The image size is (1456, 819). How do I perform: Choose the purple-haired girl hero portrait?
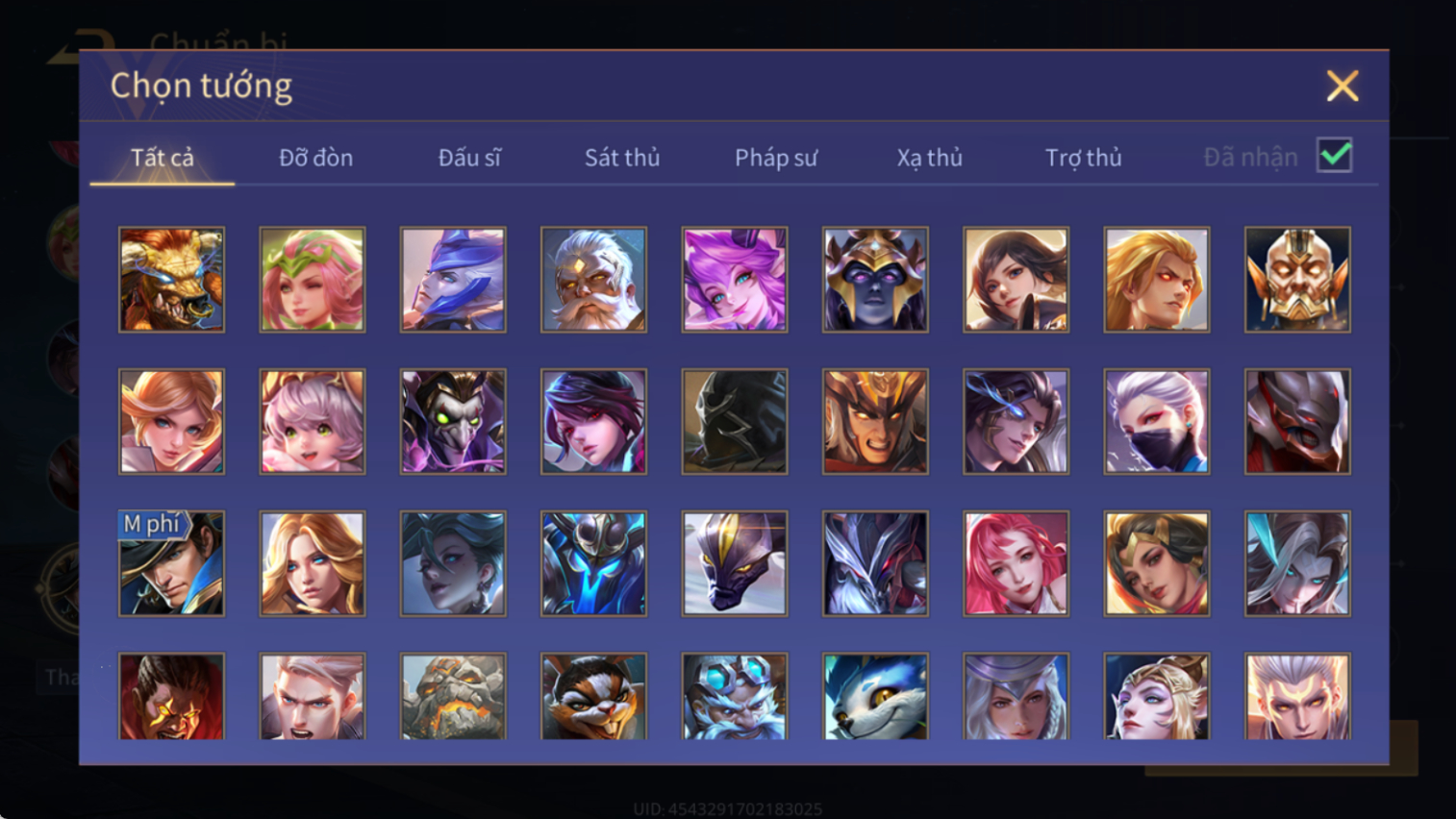[735, 280]
